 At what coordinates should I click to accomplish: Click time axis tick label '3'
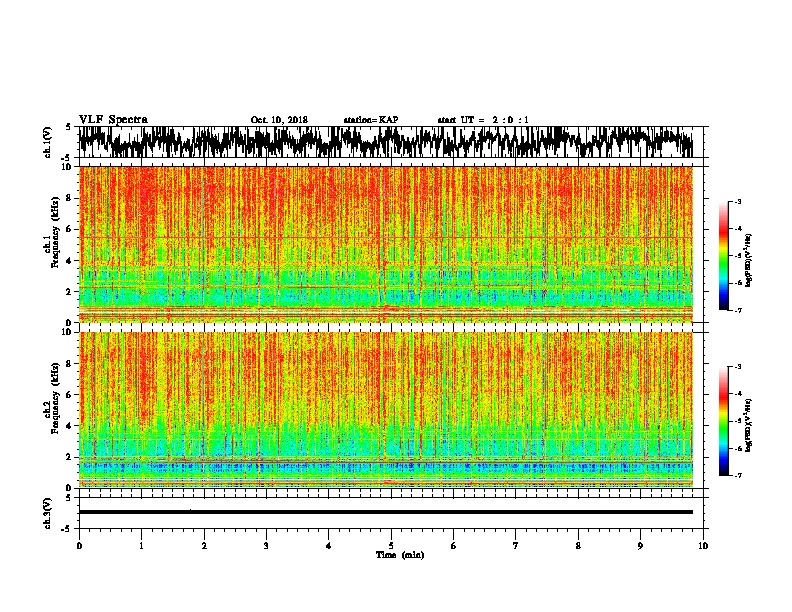click(x=266, y=546)
